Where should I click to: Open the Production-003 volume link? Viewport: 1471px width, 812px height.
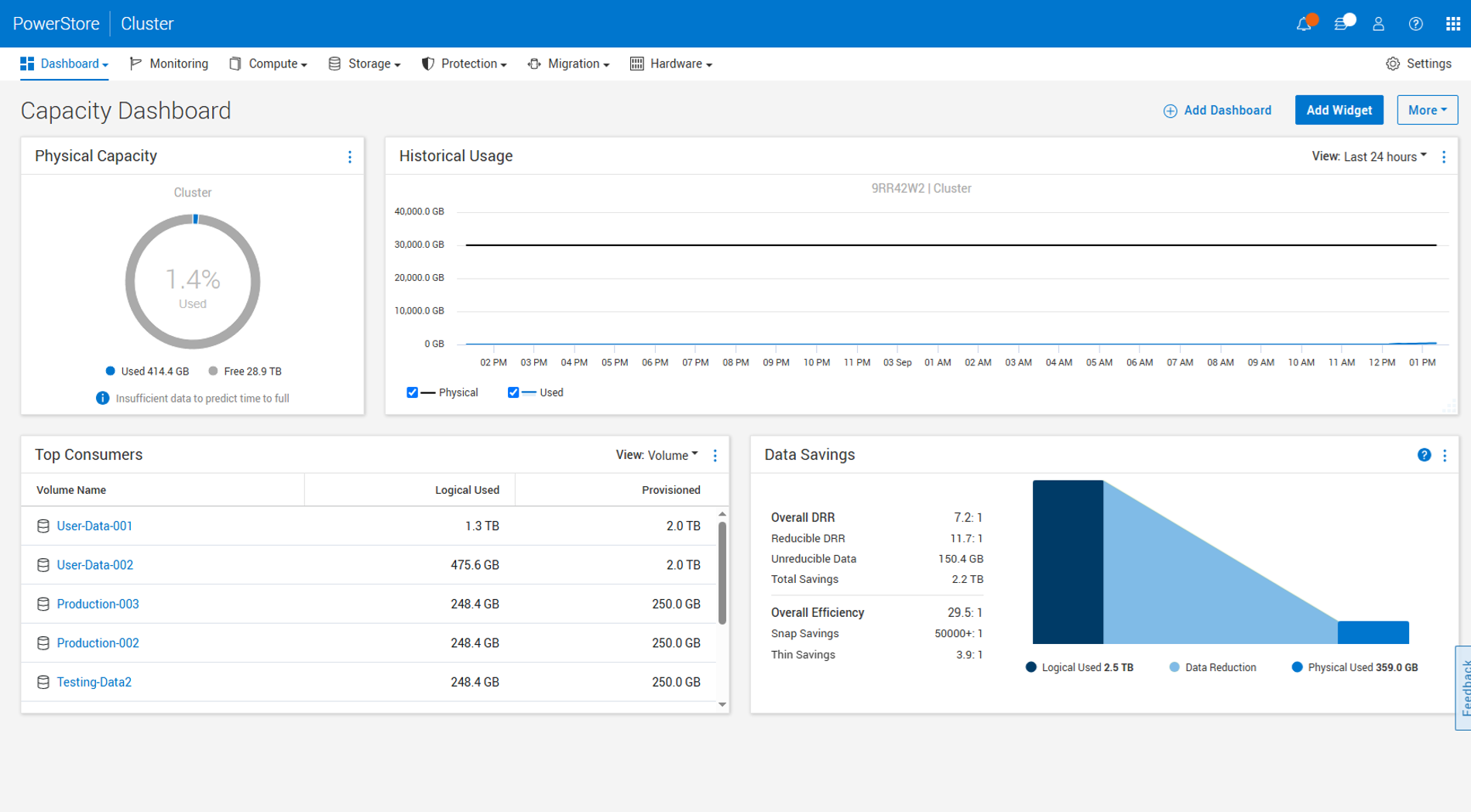(x=98, y=605)
